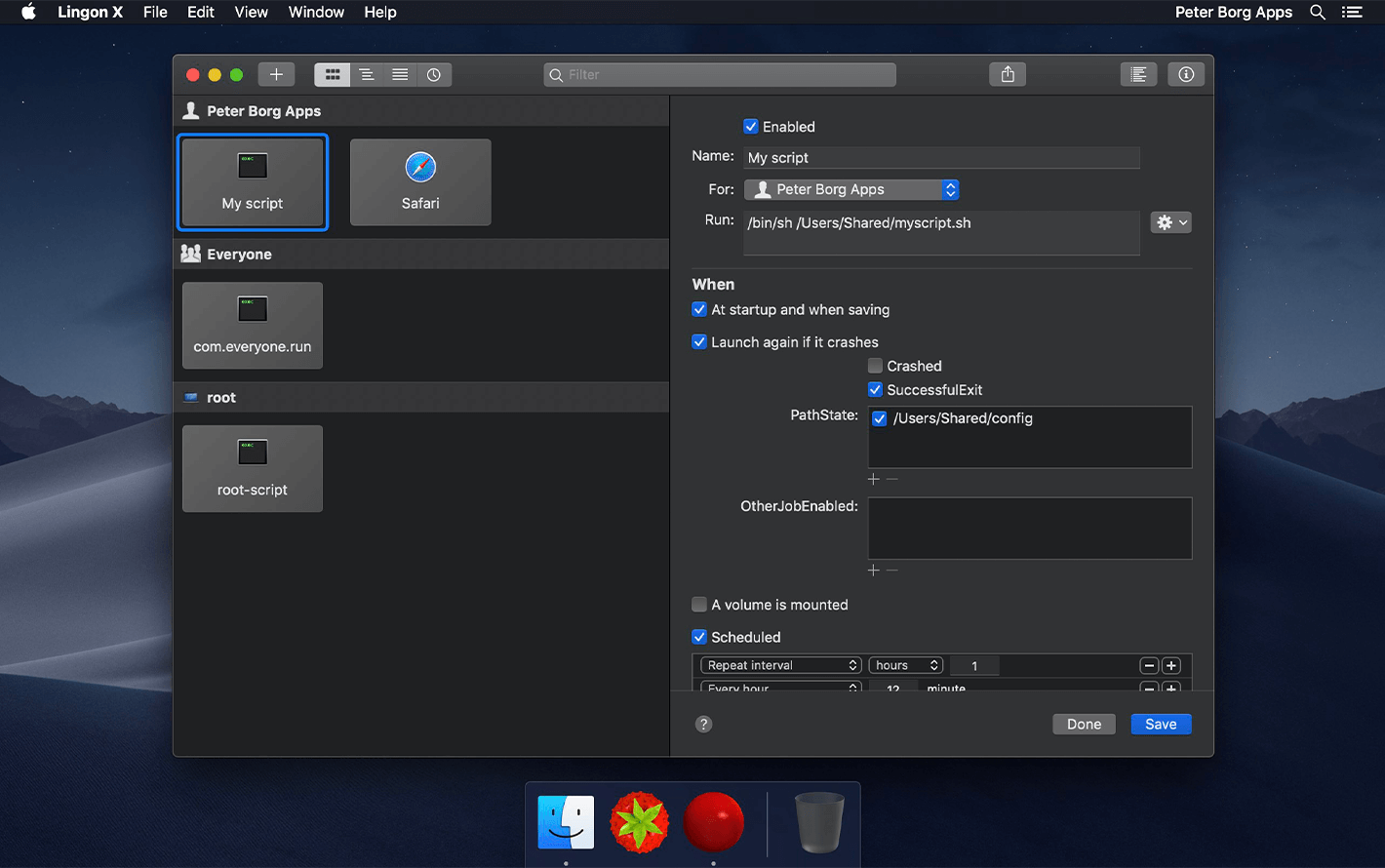Select the root-script job tile
1385x868 pixels.
click(253, 469)
